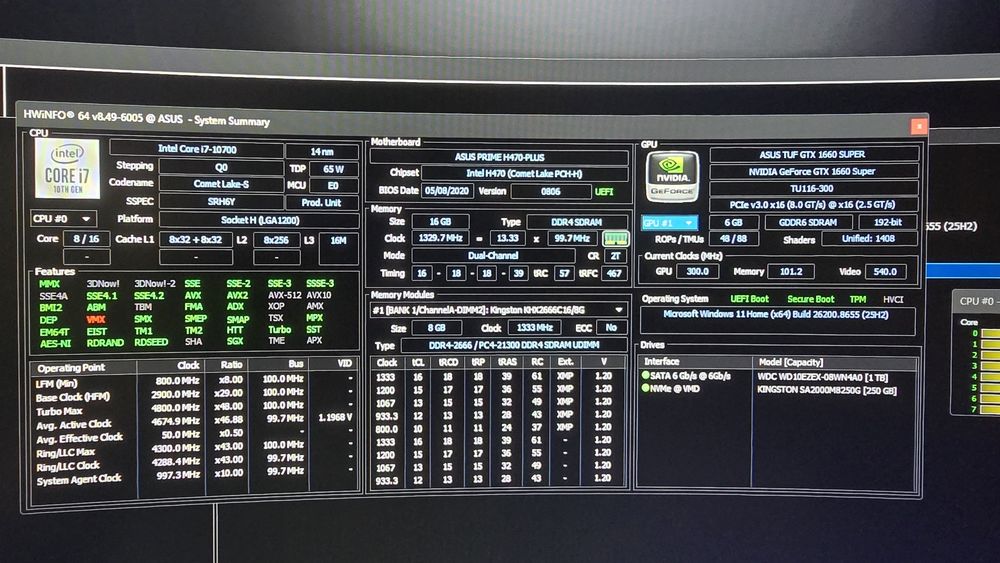Click the 14 nm process value
1000x563 pixels.
click(321, 152)
